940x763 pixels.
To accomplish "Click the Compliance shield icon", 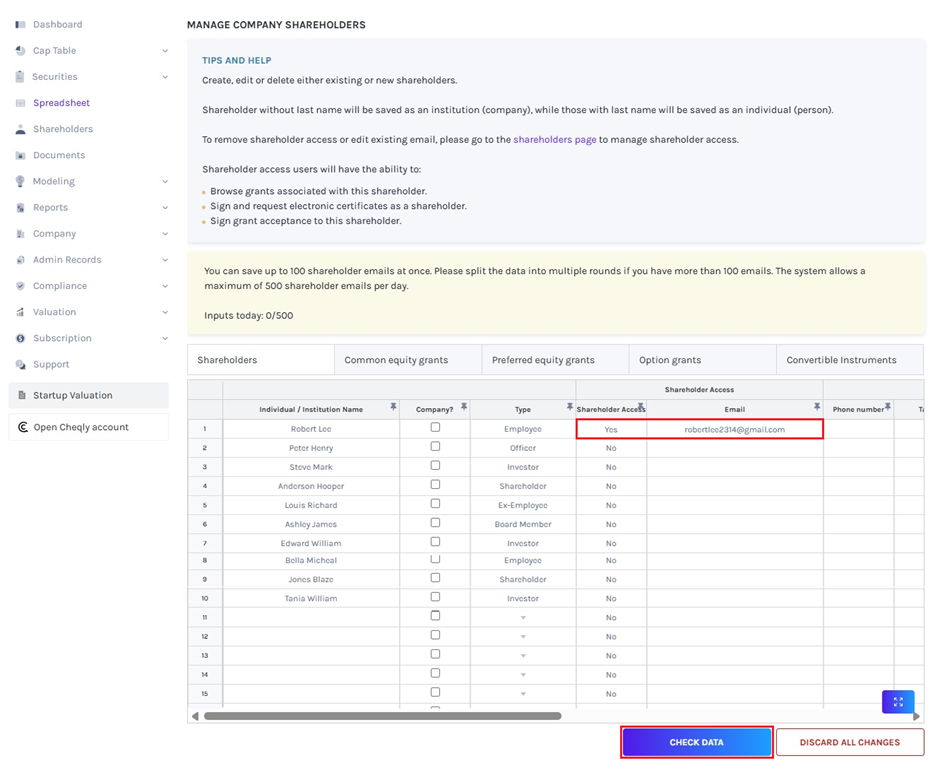I will (x=21, y=286).
